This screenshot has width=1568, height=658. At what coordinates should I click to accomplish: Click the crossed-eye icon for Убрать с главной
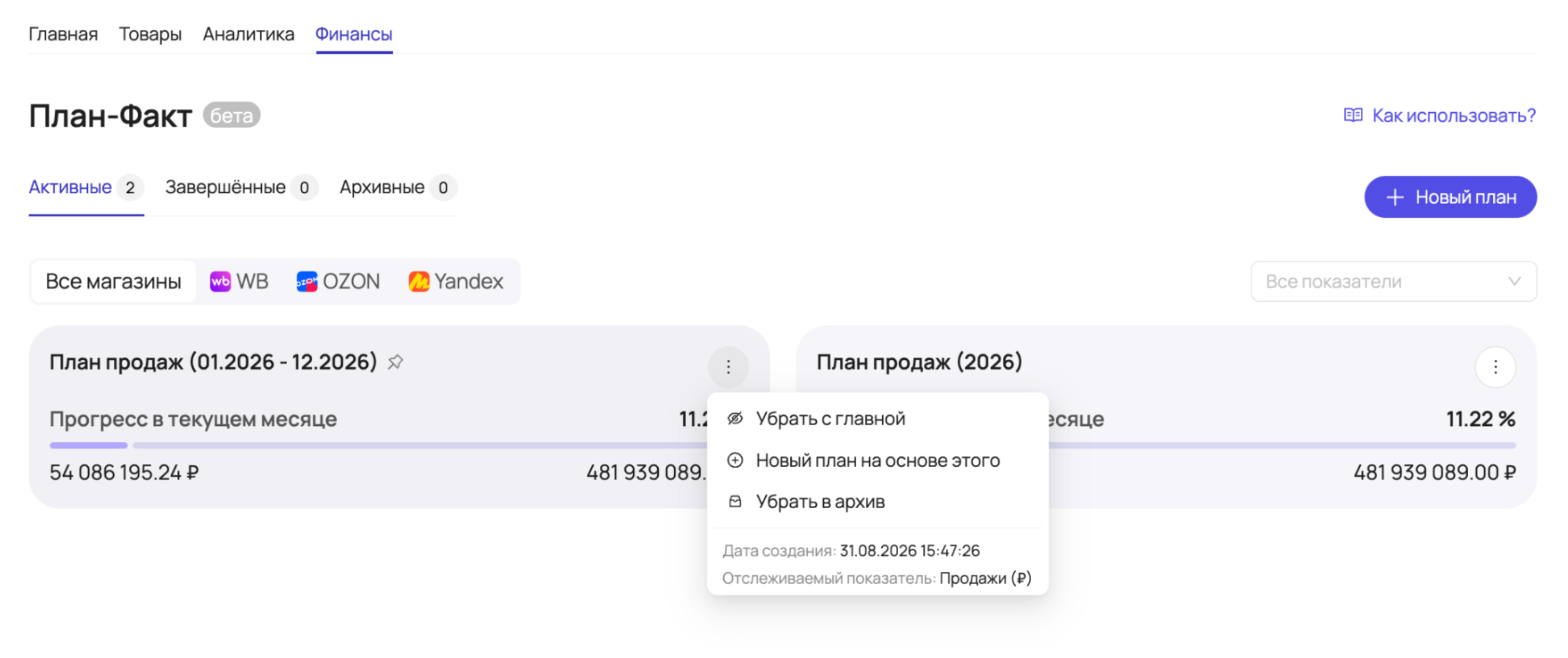coord(735,419)
